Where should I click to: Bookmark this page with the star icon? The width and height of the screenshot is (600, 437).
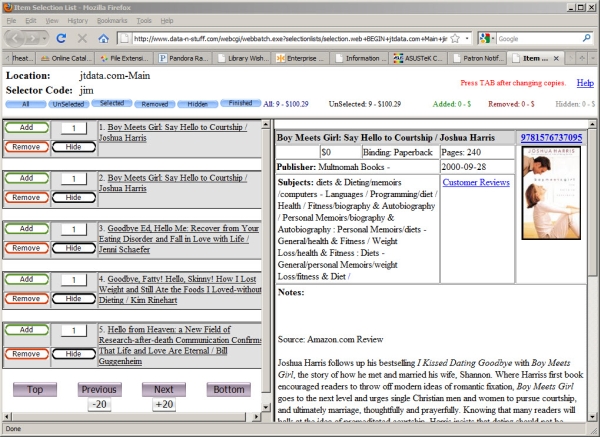[455, 38]
